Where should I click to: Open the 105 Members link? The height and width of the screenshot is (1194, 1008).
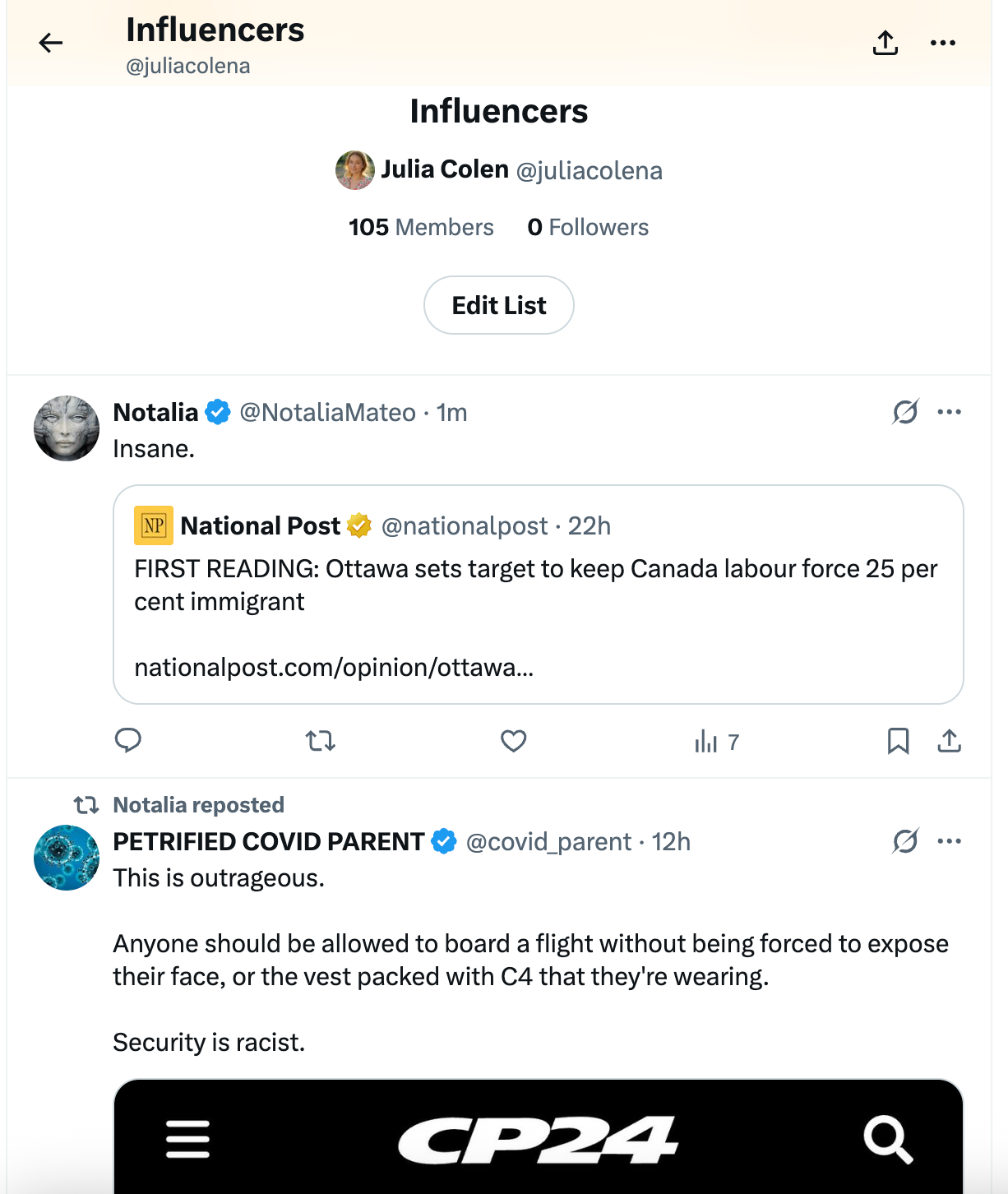click(x=421, y=227)
